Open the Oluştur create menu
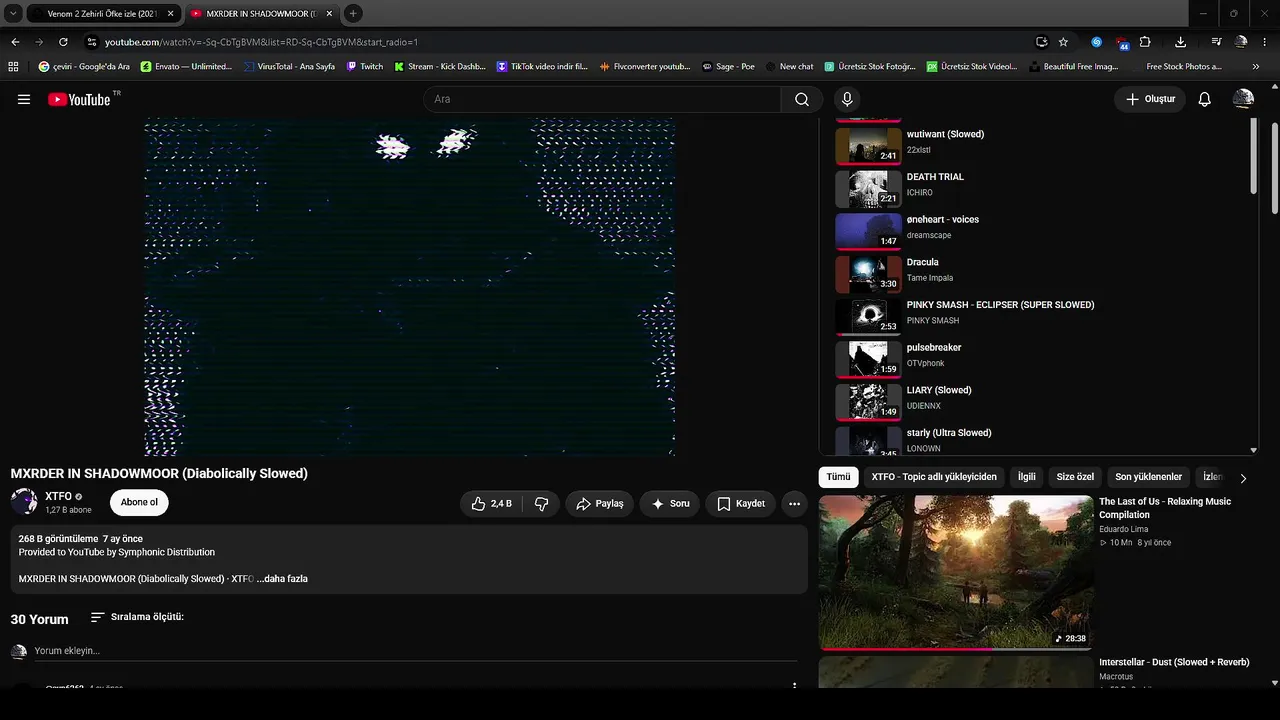This screenshot has height=720, width=1280. [1150, 99]
